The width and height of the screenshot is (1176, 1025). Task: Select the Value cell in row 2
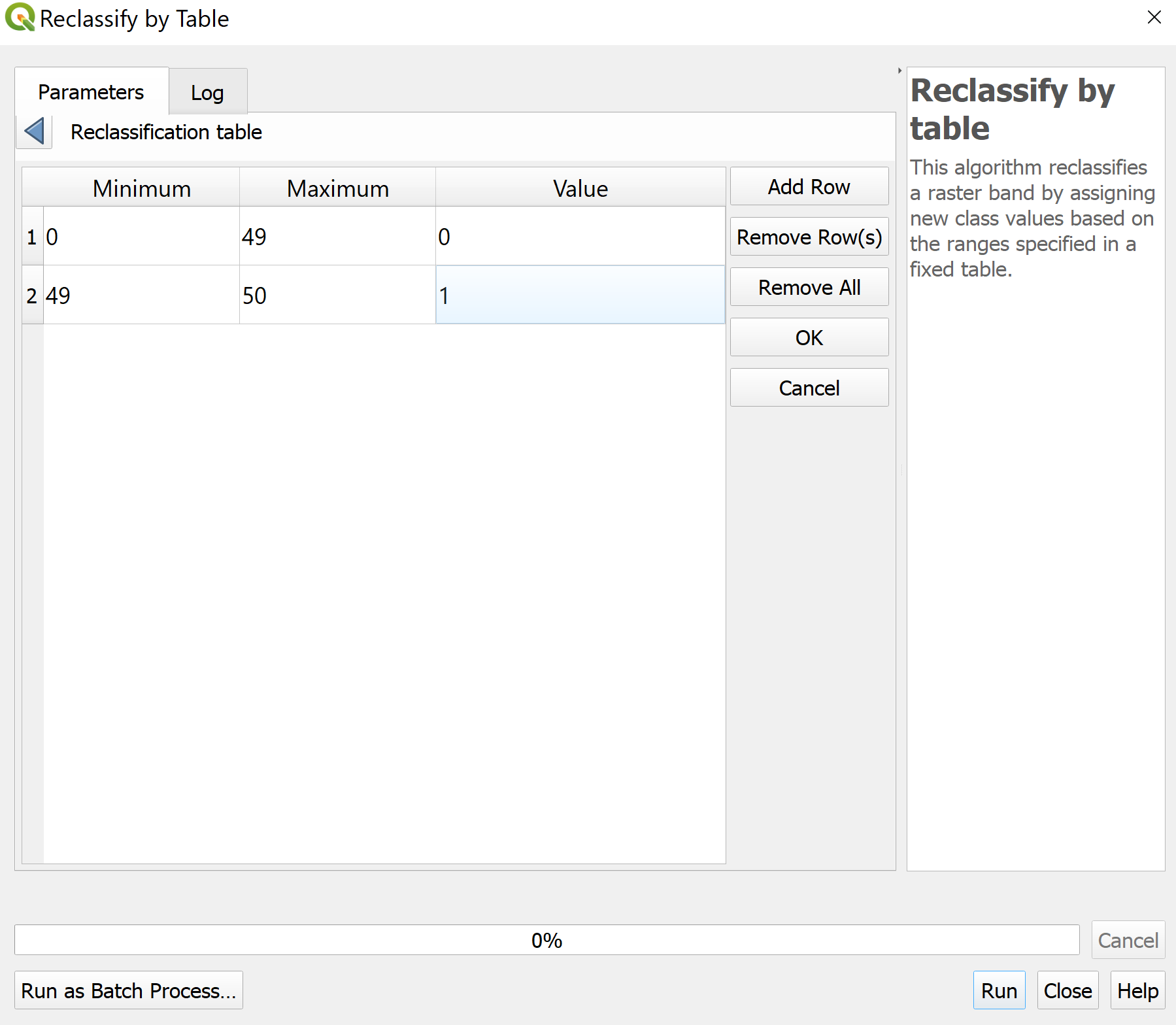point(580,295)
